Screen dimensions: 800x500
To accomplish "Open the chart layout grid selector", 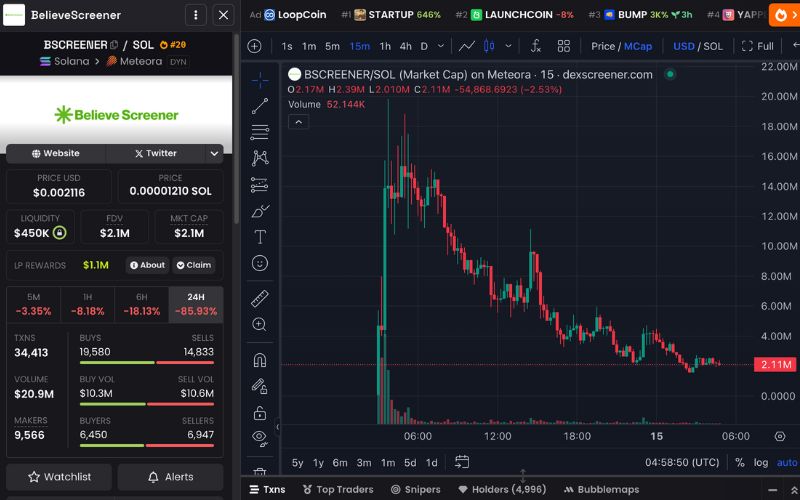I will tap(564, 46).
